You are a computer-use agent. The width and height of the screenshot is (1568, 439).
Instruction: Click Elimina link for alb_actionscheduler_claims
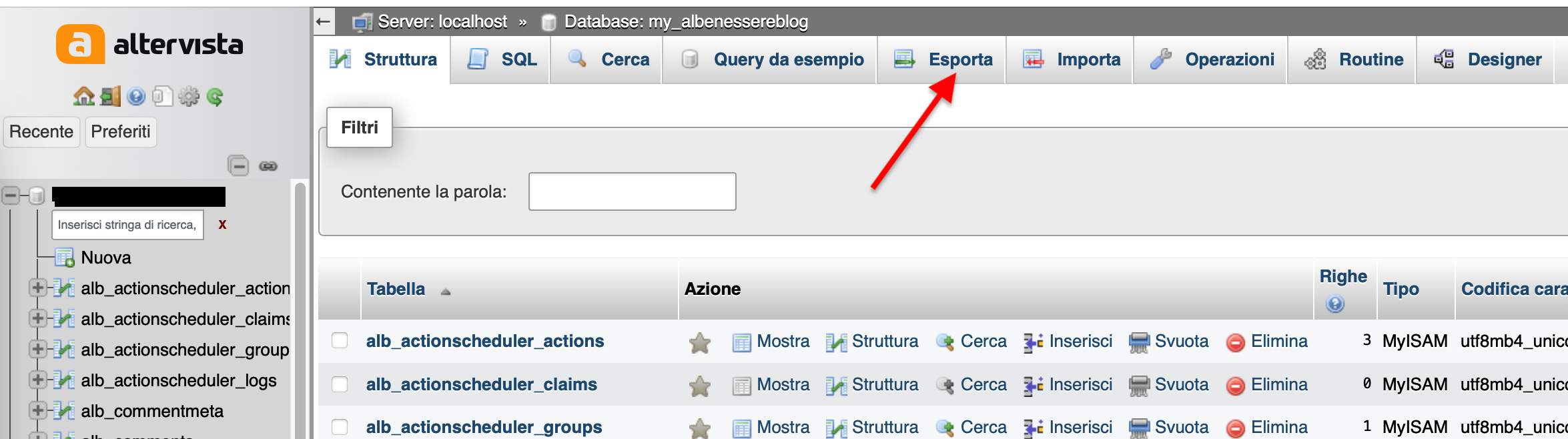1279,384
